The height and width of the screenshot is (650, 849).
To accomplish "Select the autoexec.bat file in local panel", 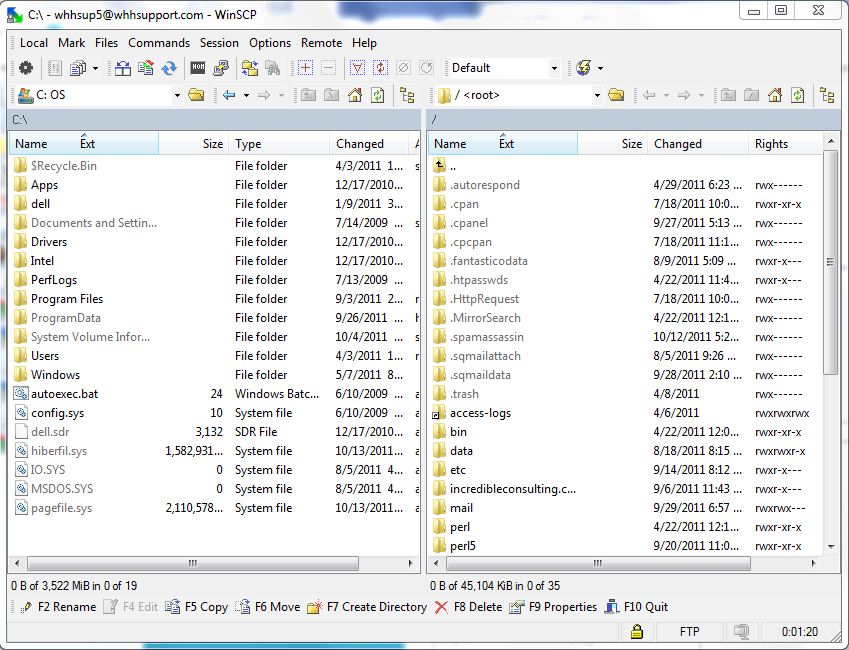I will click(x=64, y=394).
